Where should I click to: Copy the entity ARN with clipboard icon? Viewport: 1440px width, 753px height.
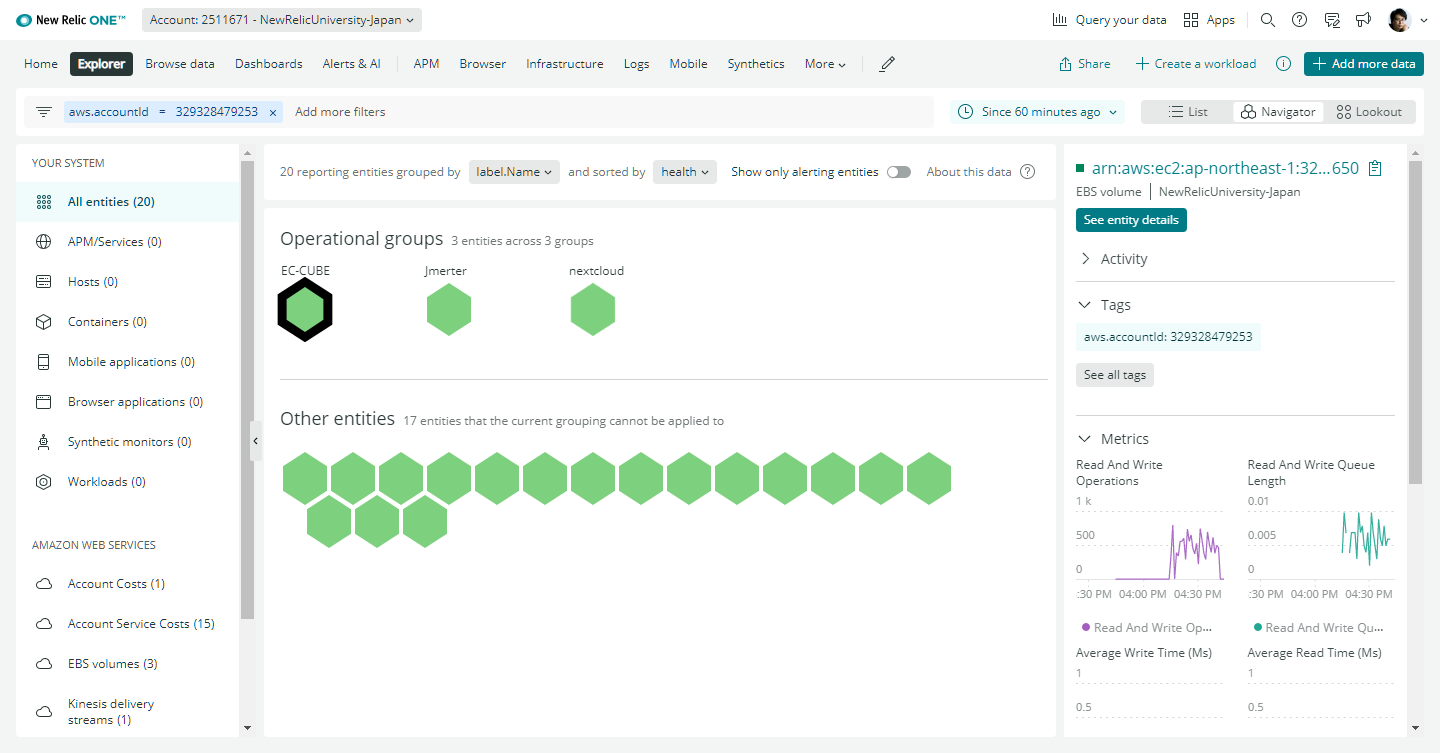click(1375, 168)
